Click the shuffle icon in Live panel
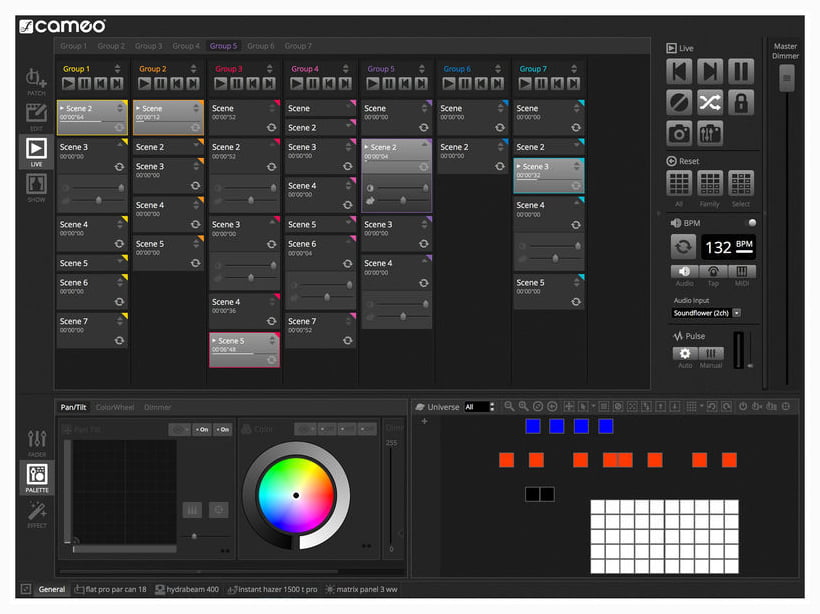Image resolution: width=820 pixels, height=614 pixels. click(x=710, y=102)
